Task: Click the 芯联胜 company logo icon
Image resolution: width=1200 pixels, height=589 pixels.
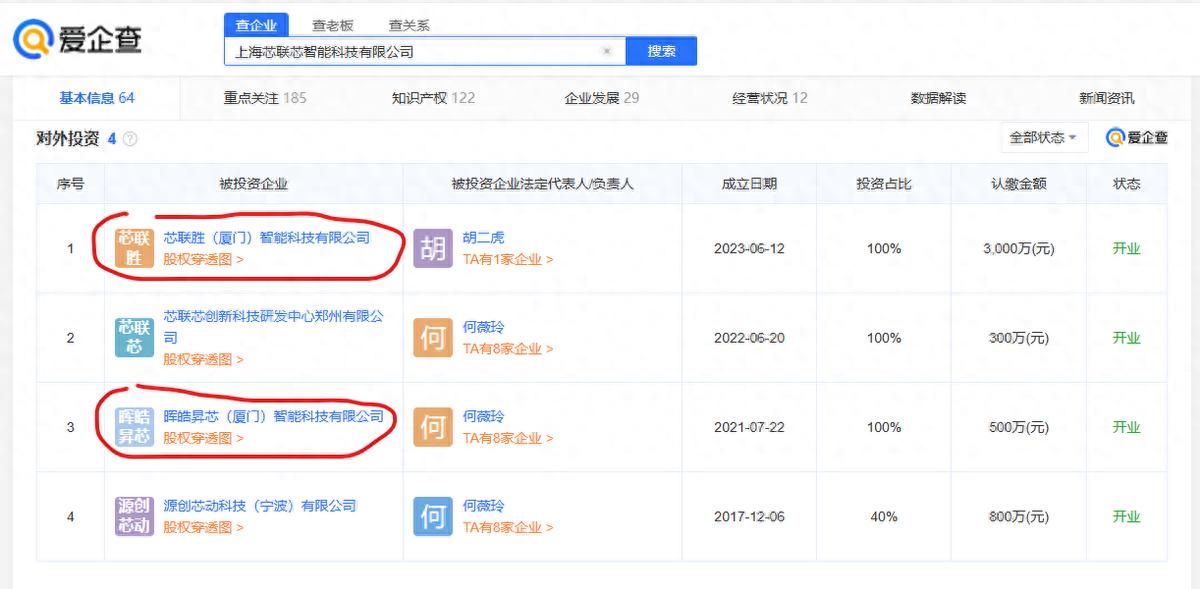Action: [133, 248]
